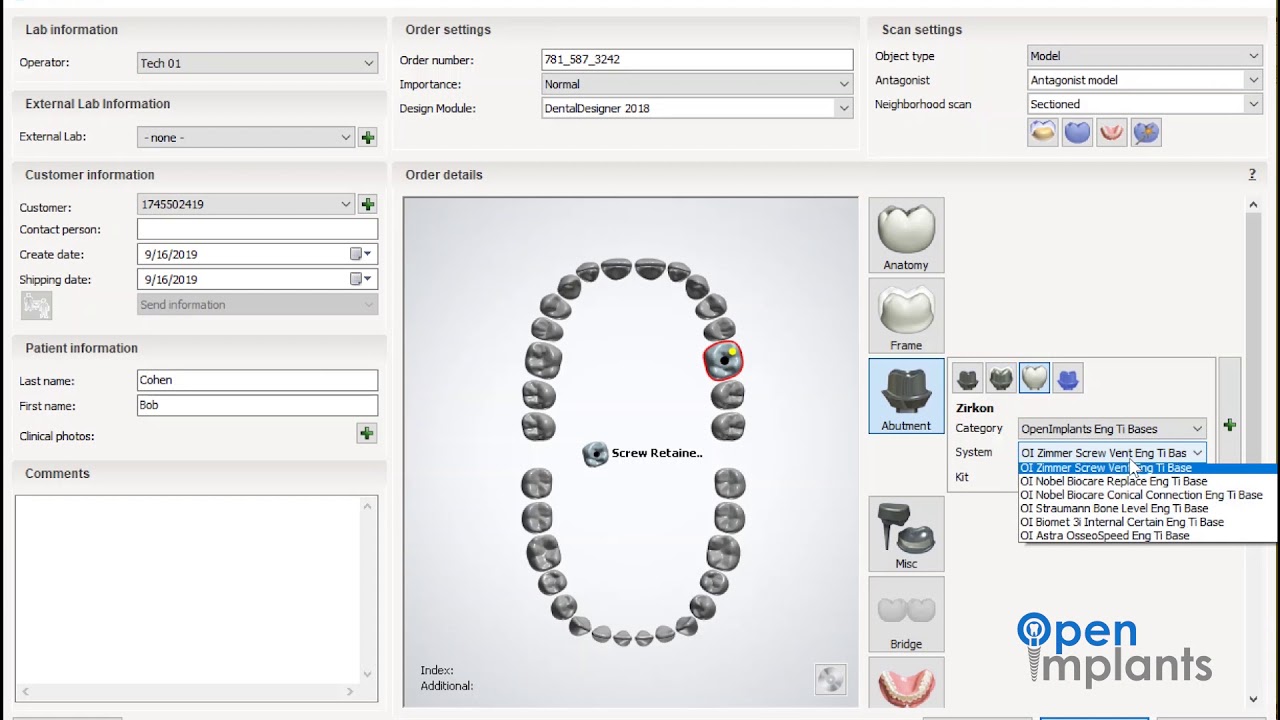1280x720 pixels.
Task: Click inside the Comments text area
Action: [188, 590]
